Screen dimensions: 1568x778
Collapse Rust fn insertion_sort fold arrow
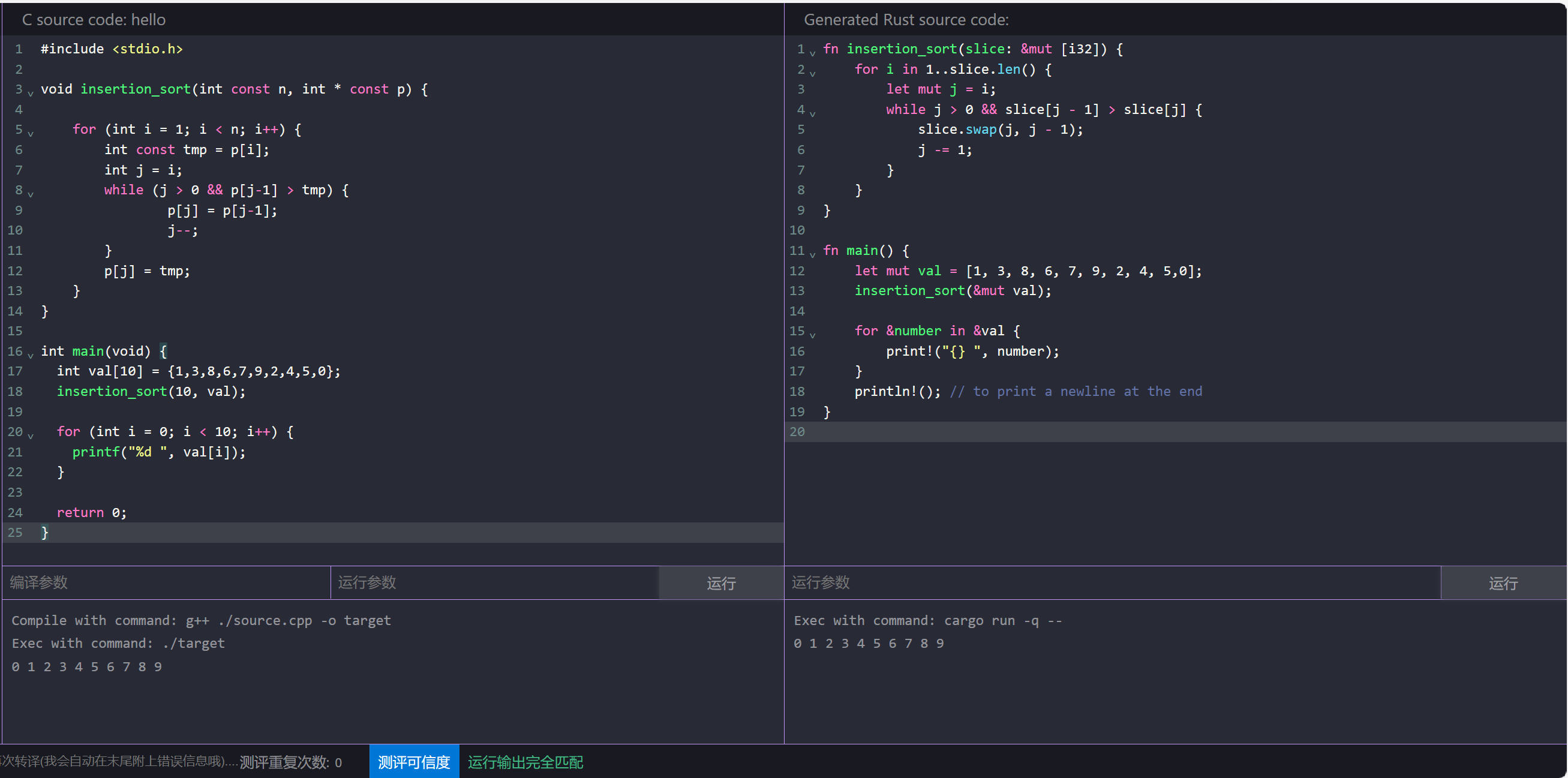tap(812, 52)
